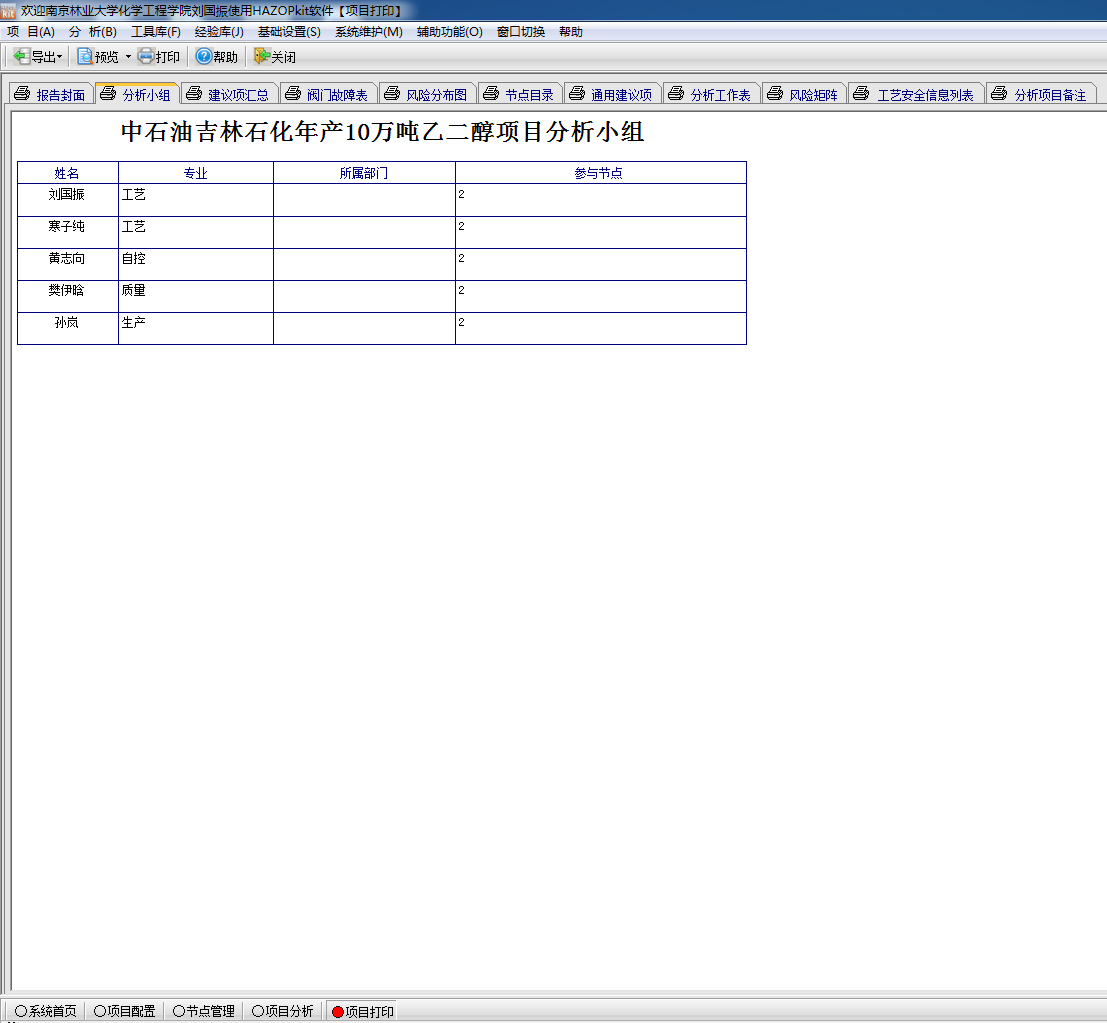
Task: Click the name cell 刘国振
Action: (x=67, y=200)
